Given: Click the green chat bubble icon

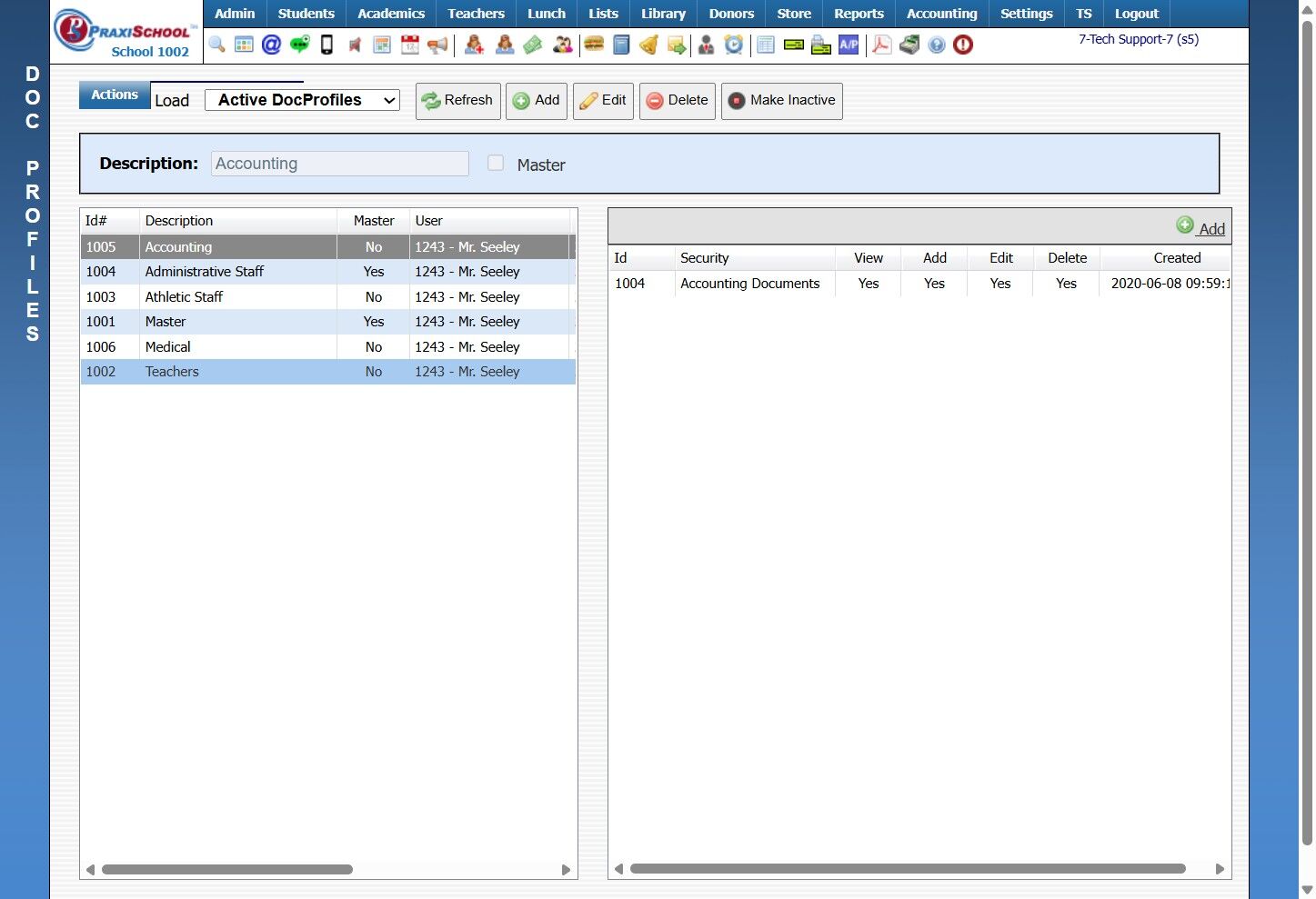Looking at the screenshot, I should coord(299,45).
